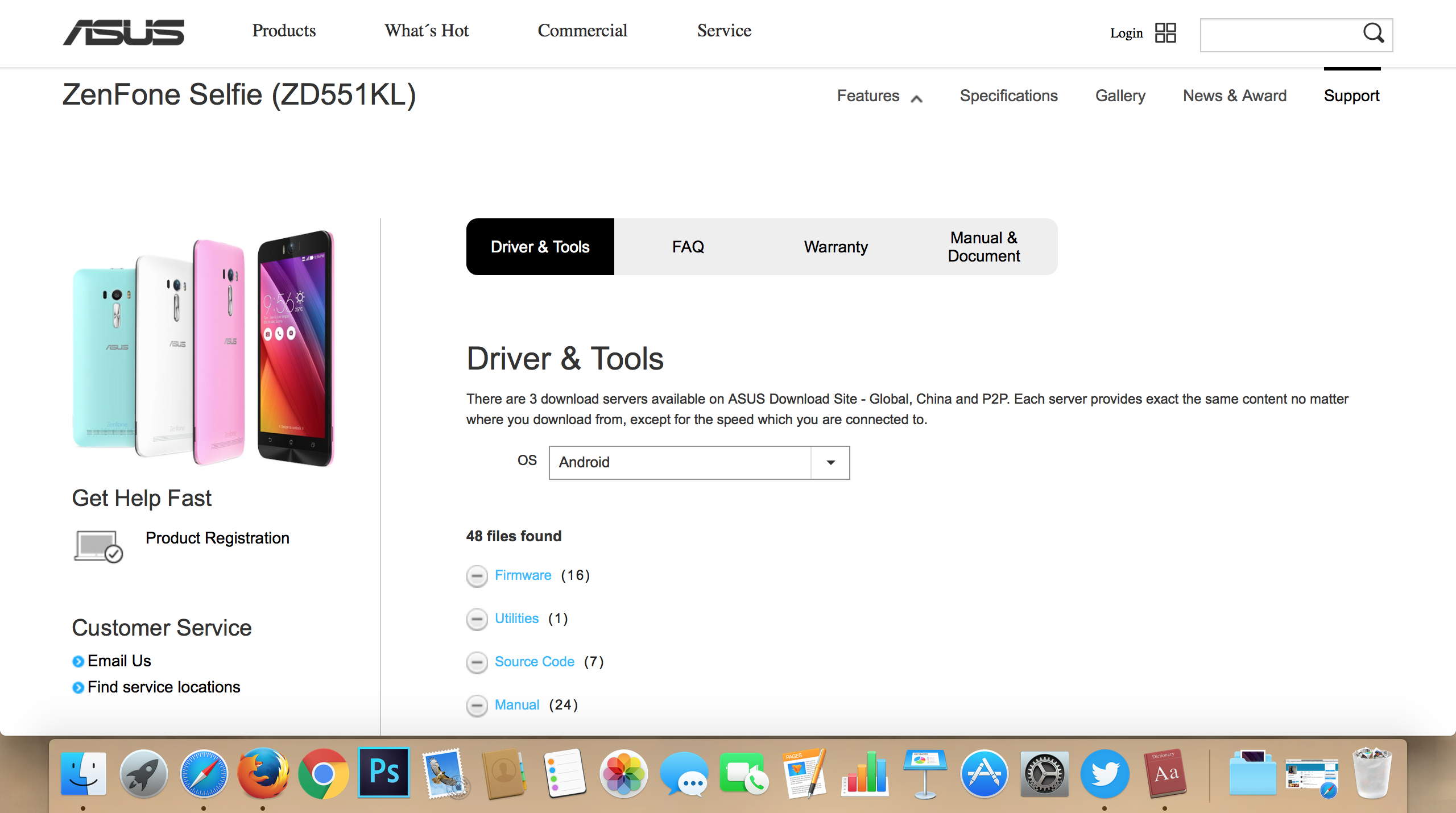
Task: Open Dictionary in the dock
Action: pos(1165,773)
